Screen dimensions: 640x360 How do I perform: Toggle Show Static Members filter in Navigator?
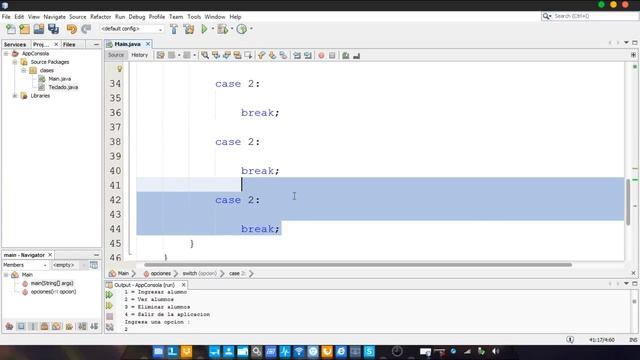click(x=33, y=326)
